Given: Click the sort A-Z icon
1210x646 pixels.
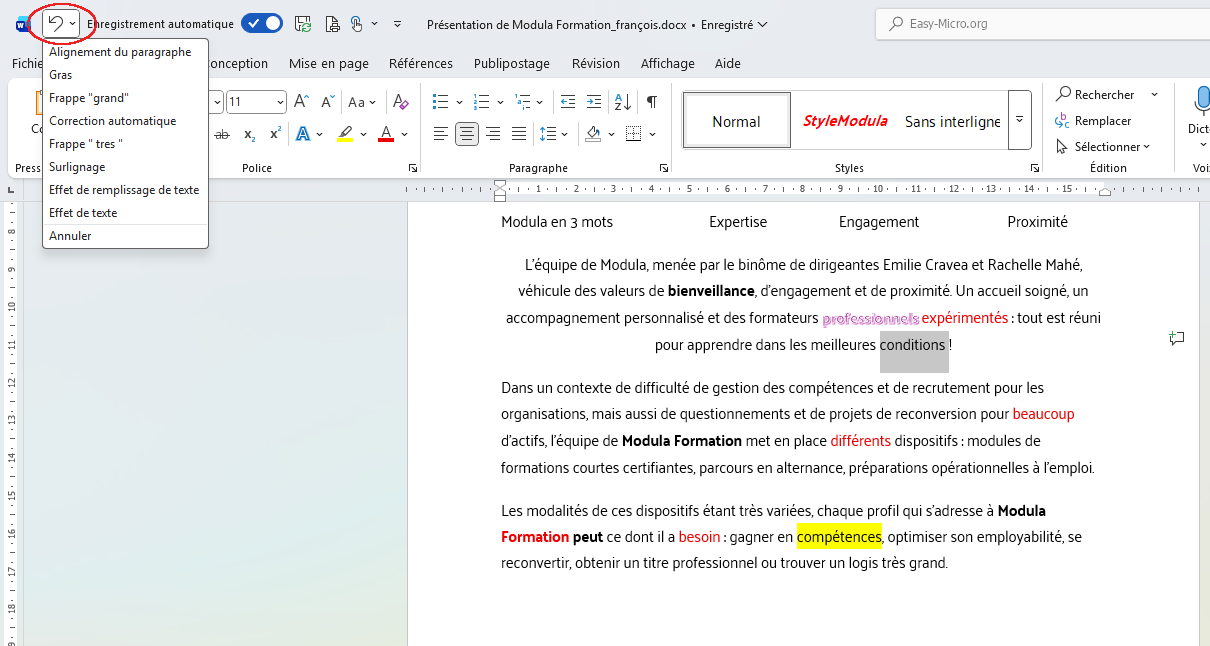Looking at the screenshot, I should coord(622,102).
